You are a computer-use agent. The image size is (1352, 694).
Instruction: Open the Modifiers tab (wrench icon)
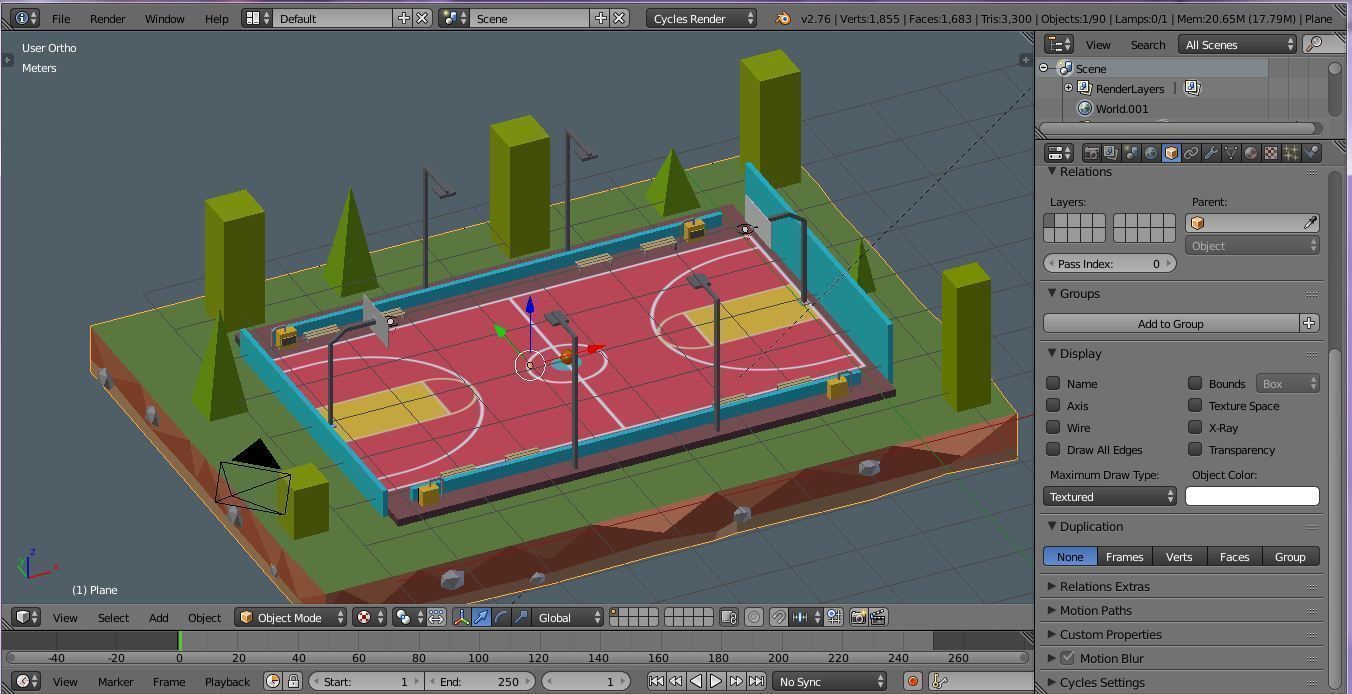click(x=1211, y=153)
